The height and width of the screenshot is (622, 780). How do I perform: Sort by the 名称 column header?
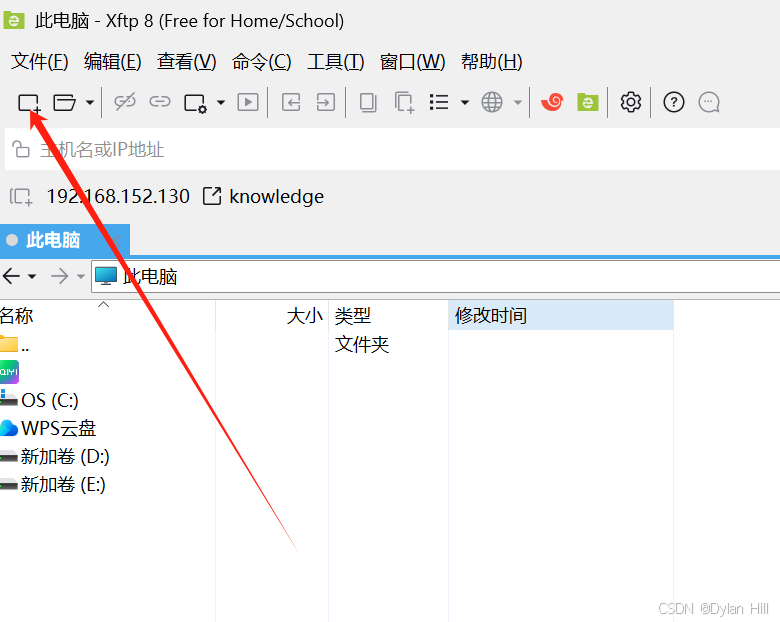(107, 315)
